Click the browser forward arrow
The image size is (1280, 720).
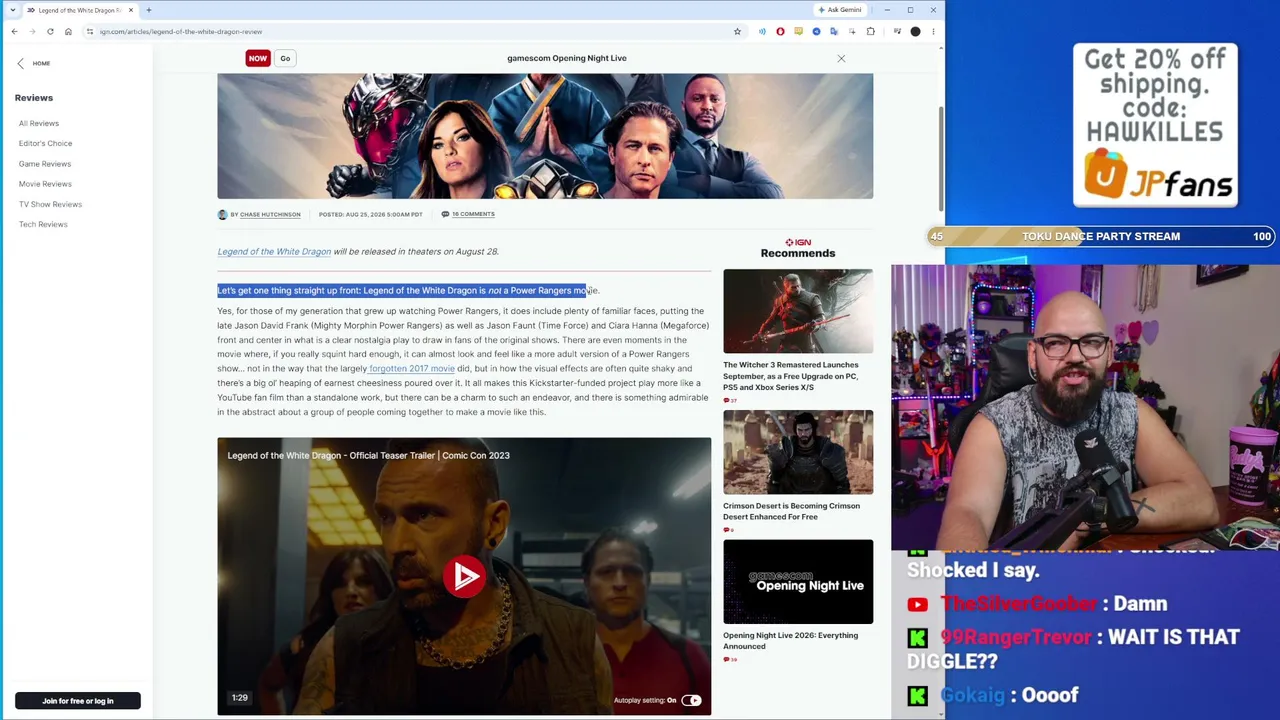pyautogui.click(x=32, y=31)
